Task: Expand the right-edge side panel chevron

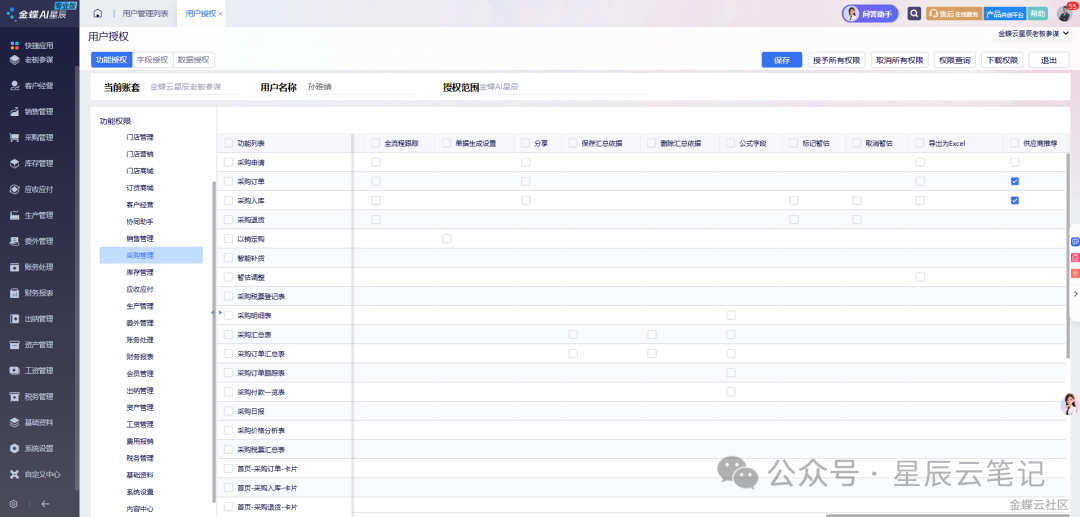Action: coord(1075,294)
